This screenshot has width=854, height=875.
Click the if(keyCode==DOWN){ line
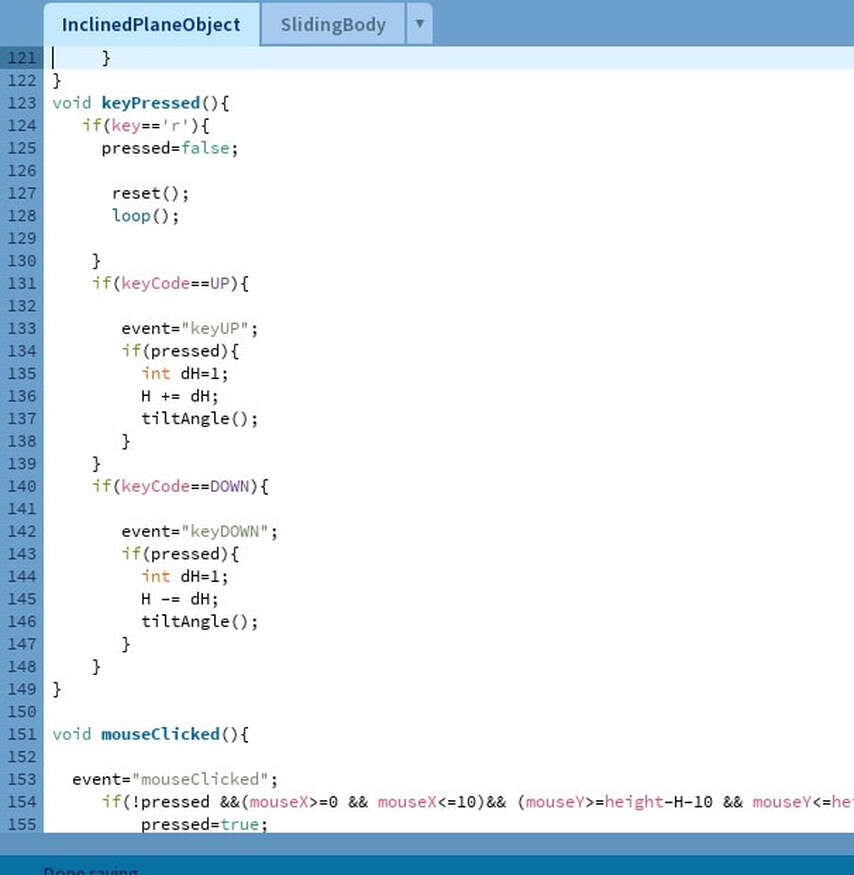[x=180, y=487]
